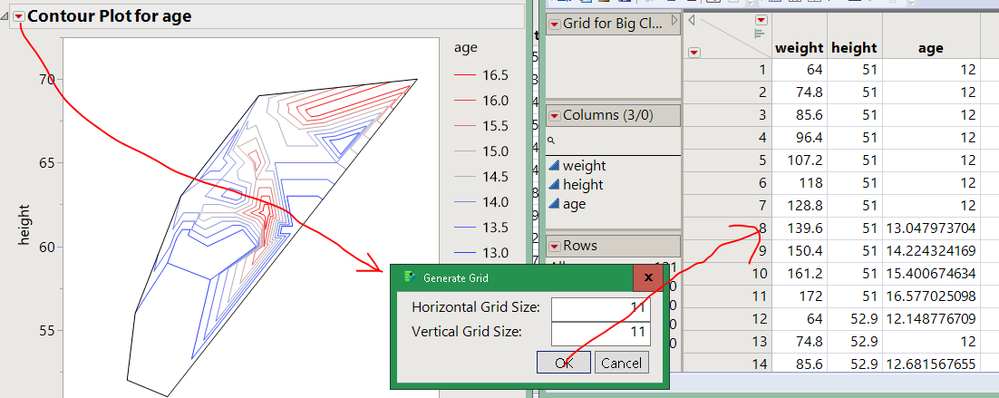Select row number 12 in data table
999x398 pixels.
click(x=727, y=320)
